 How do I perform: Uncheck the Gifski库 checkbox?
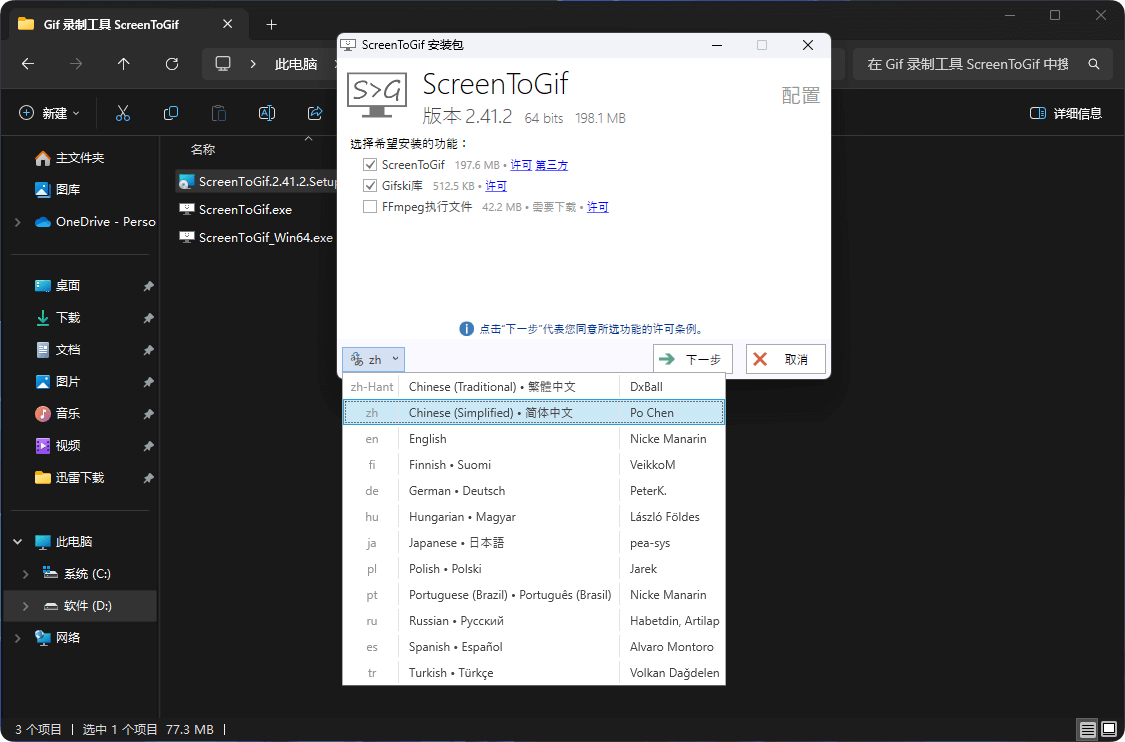[x=370, y=186]
